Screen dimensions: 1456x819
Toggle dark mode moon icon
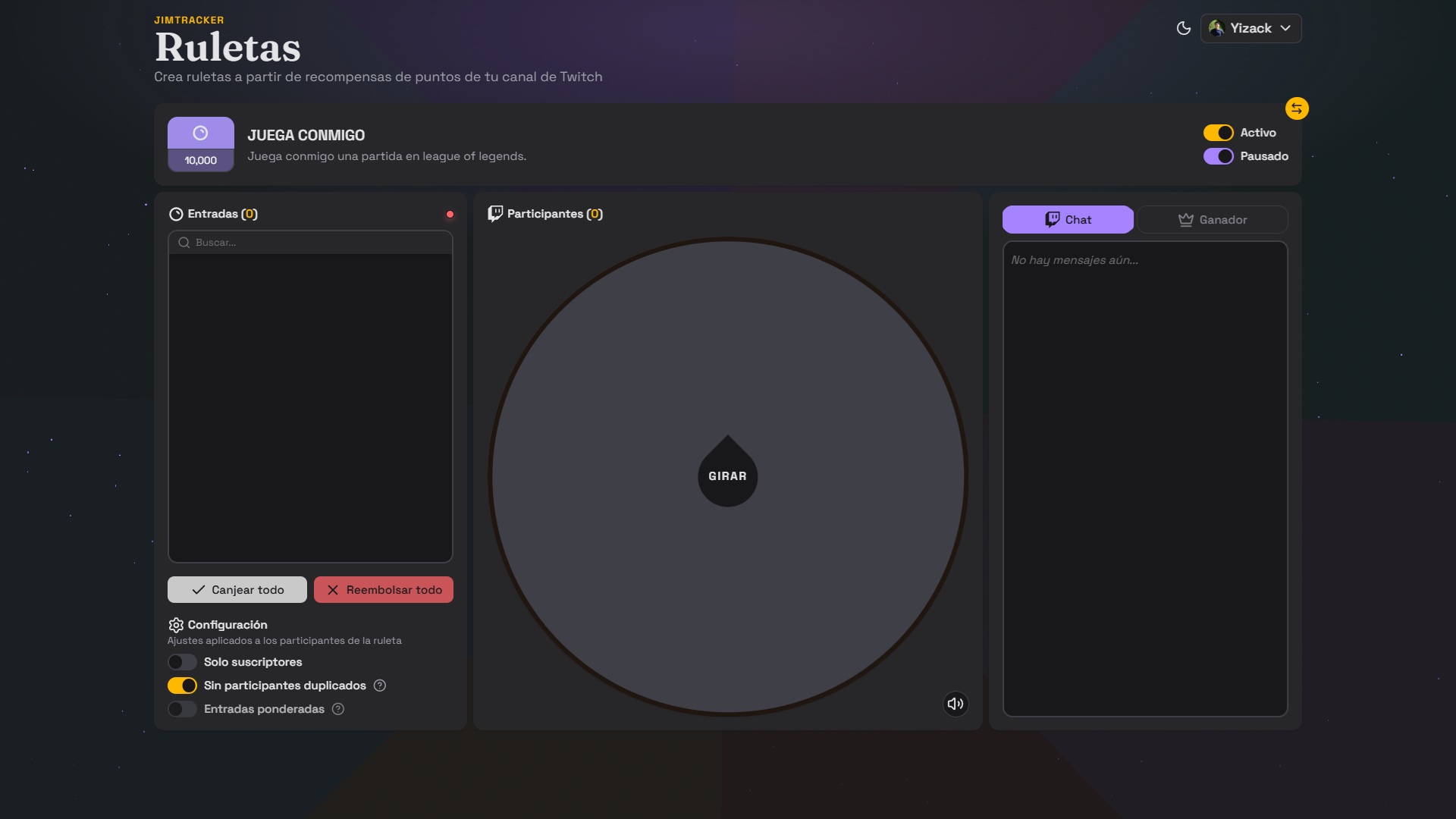coord(1183,28)
